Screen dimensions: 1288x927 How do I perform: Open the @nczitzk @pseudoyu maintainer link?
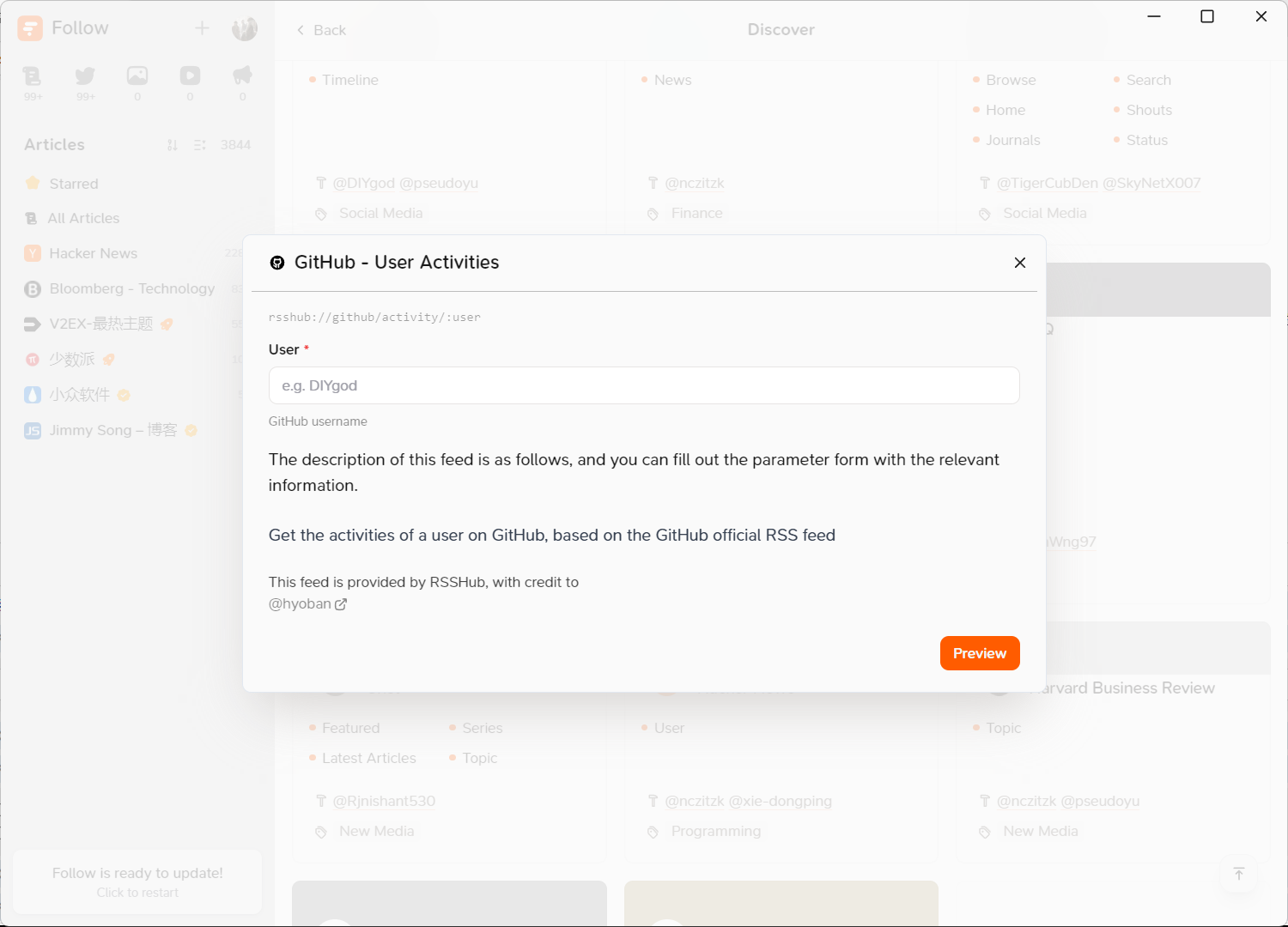click(x=1068, y=801)
